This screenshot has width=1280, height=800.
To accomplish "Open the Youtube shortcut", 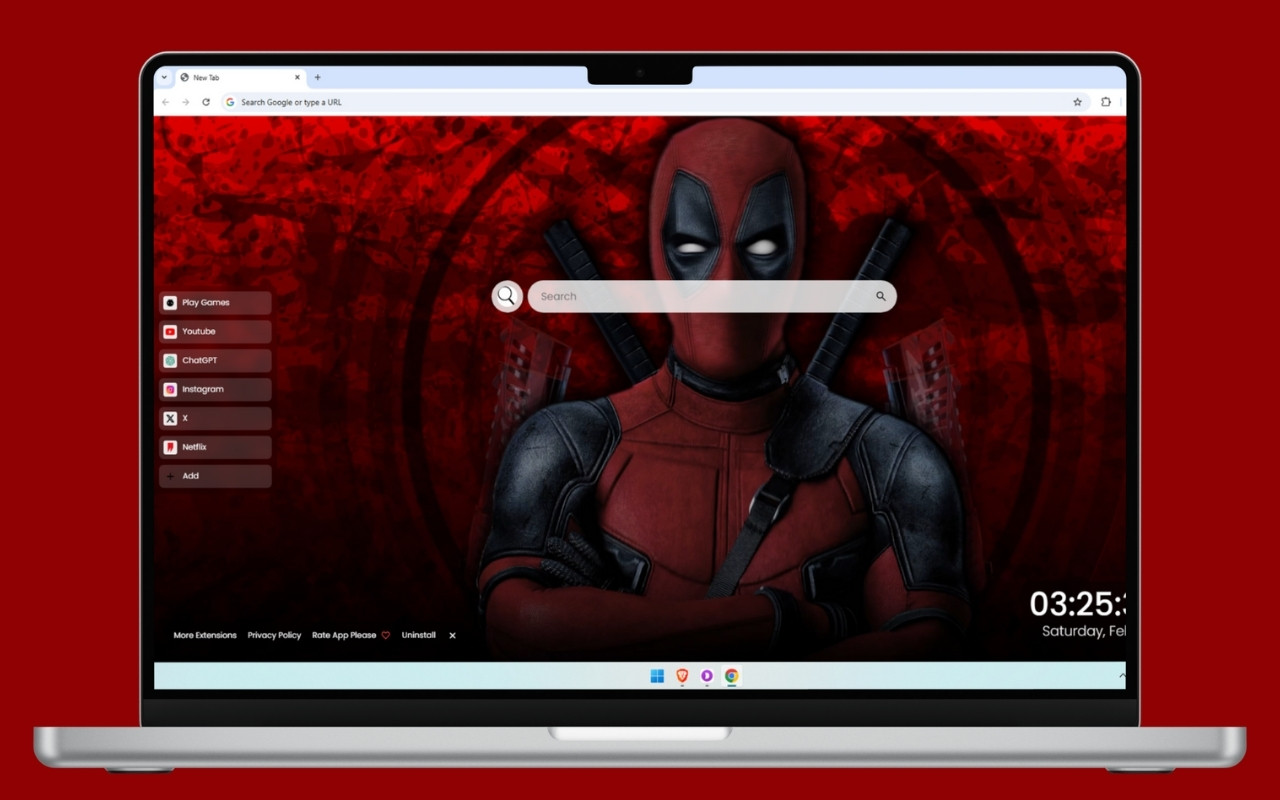I will coord(215,332).
